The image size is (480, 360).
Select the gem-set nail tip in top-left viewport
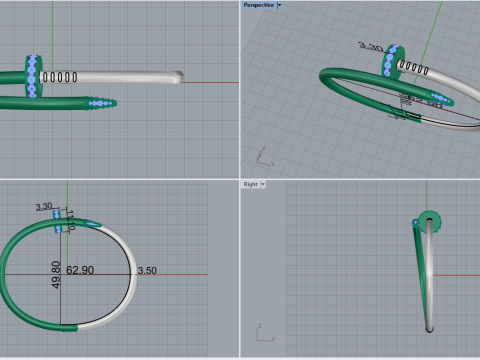coord(100,103)
